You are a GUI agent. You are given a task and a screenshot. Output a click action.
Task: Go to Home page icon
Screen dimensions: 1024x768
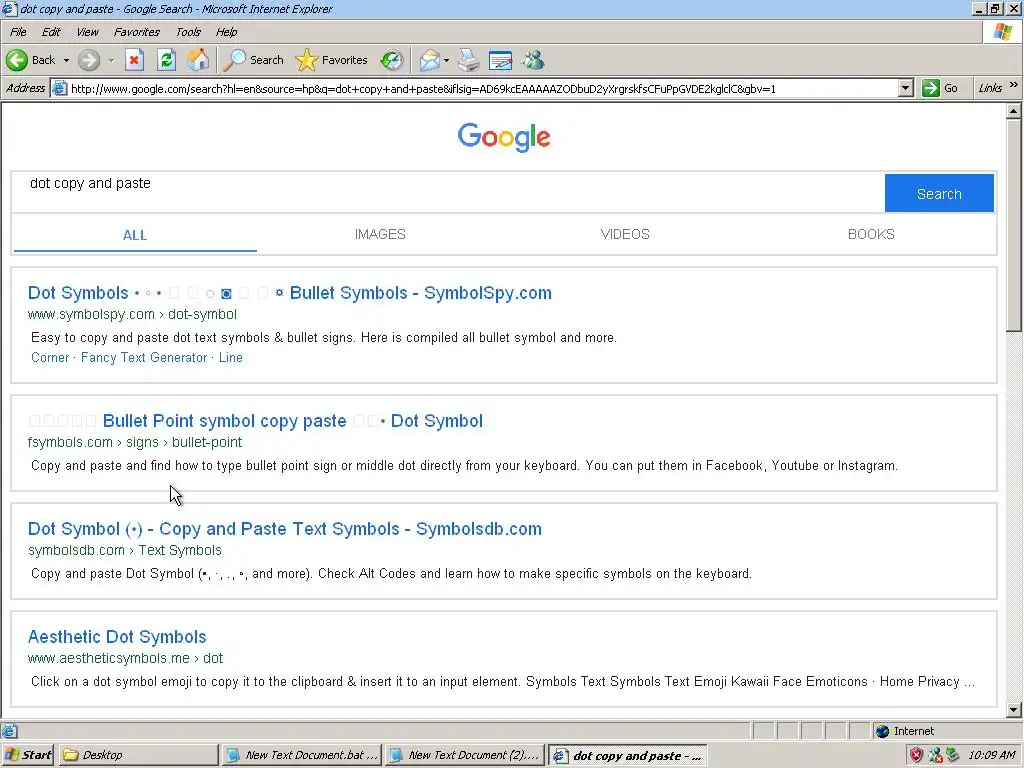pyautogui.click(x=198, y=60)
